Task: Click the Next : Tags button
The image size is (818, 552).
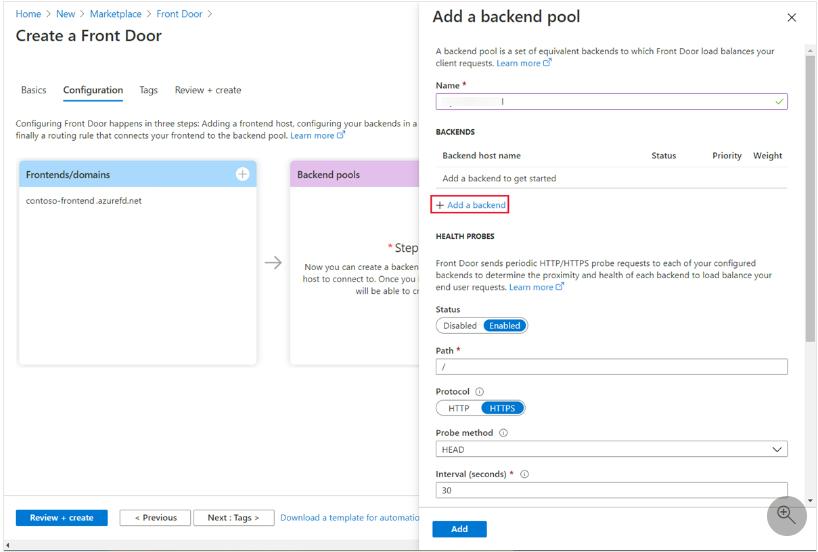Action: point(232,518)
